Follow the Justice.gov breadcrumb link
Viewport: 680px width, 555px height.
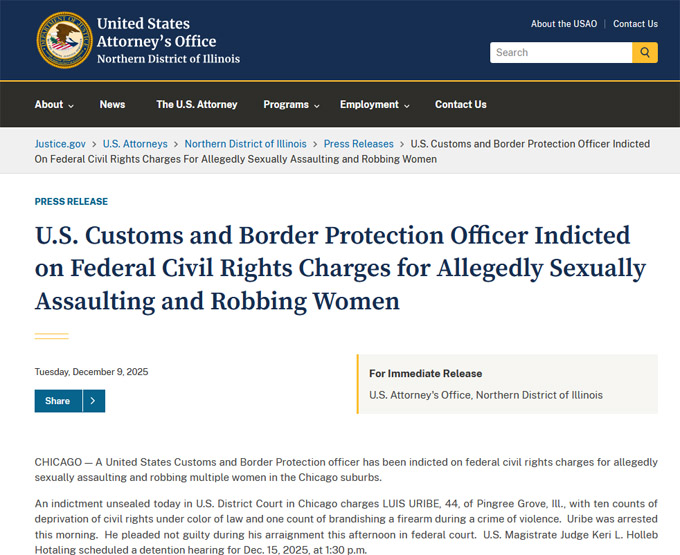60,144
